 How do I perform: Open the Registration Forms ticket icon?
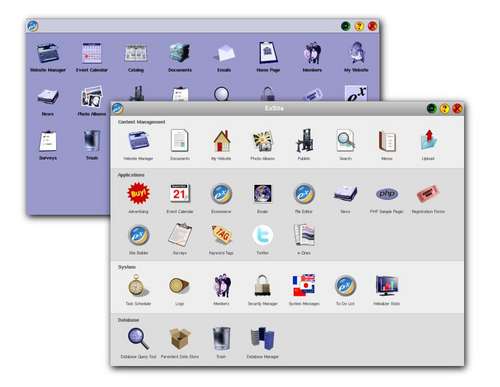pyautogui.click(x=428, y=194)
